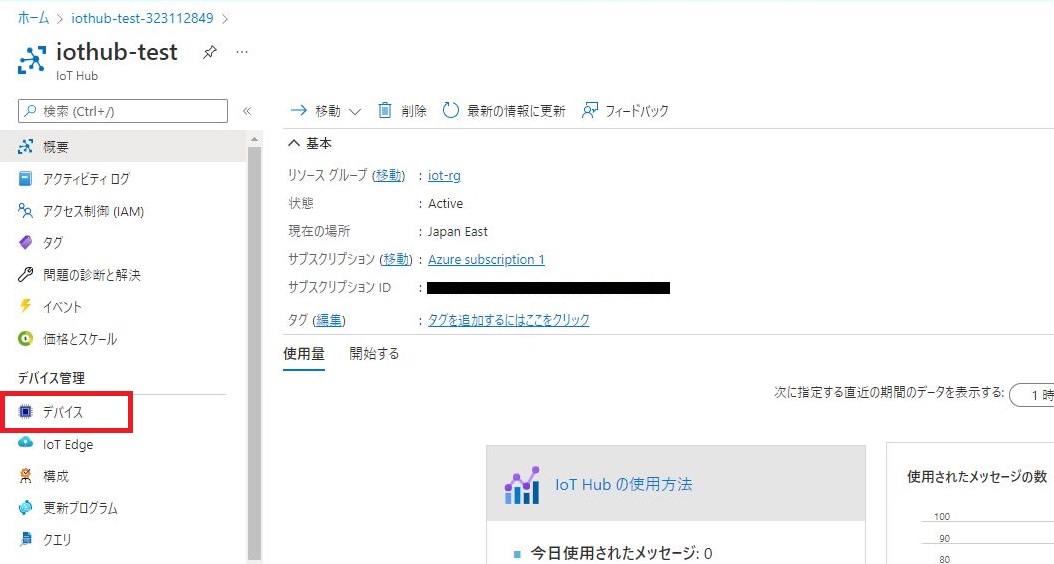Open the 概要 overview menu item
Screen dimensions: 1054x564
click(123, 147)
